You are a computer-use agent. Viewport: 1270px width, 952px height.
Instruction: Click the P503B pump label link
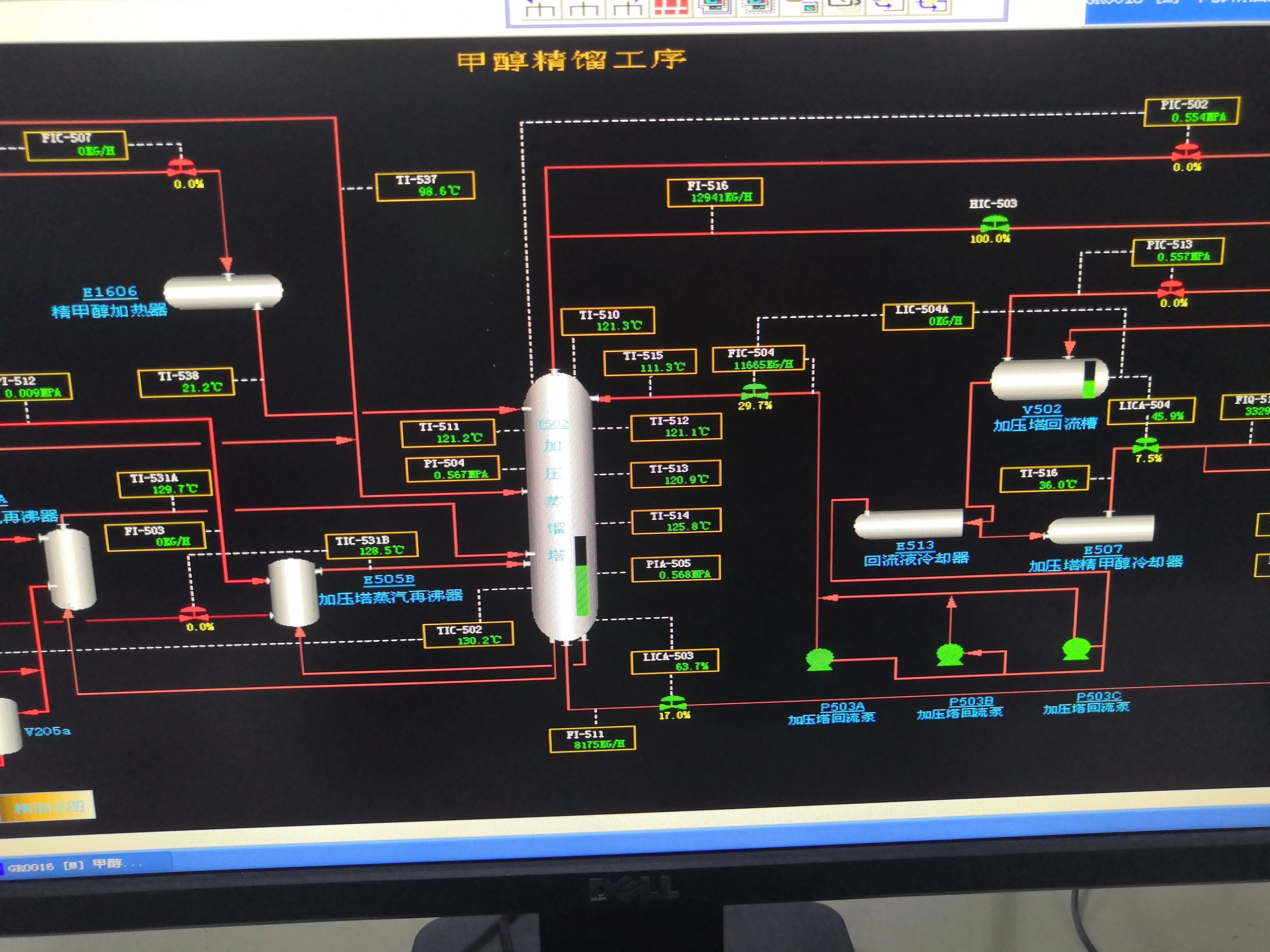pyautogui.click(x=971, y=701)
